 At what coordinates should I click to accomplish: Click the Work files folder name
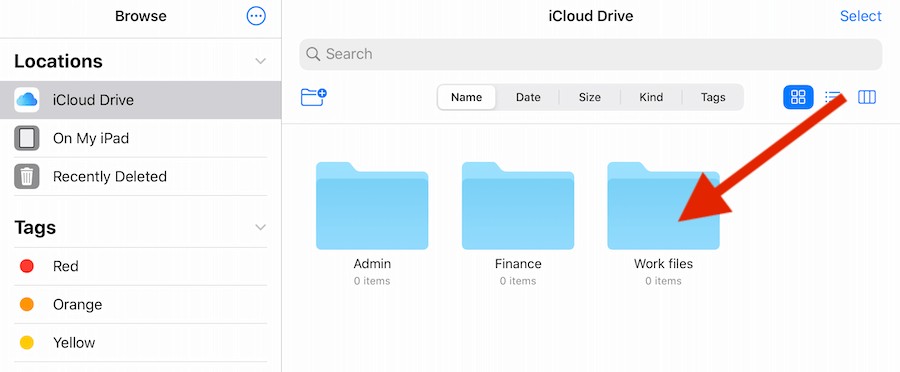click(664, 264)
